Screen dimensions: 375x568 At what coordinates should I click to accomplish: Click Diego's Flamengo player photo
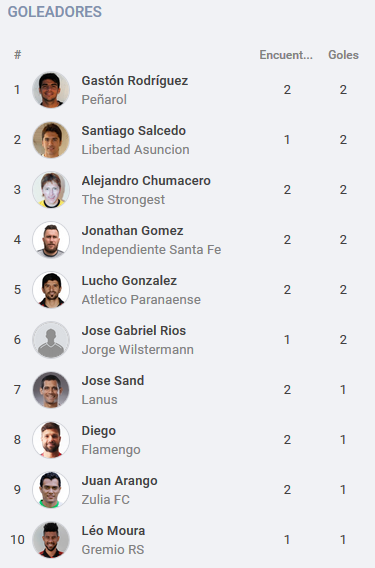pos(51,440)
